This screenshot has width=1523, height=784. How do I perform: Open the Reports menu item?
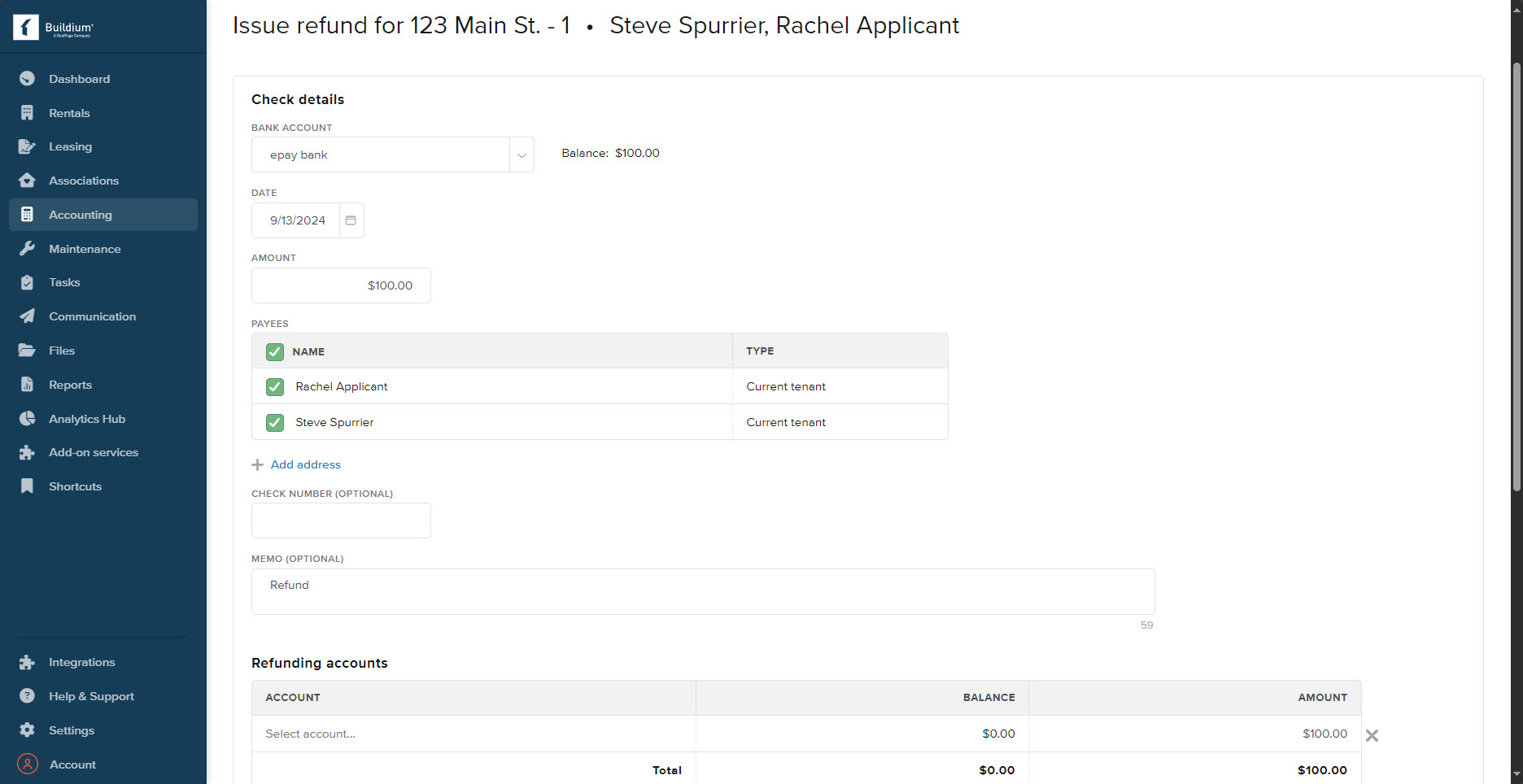(x=70, y=385)
